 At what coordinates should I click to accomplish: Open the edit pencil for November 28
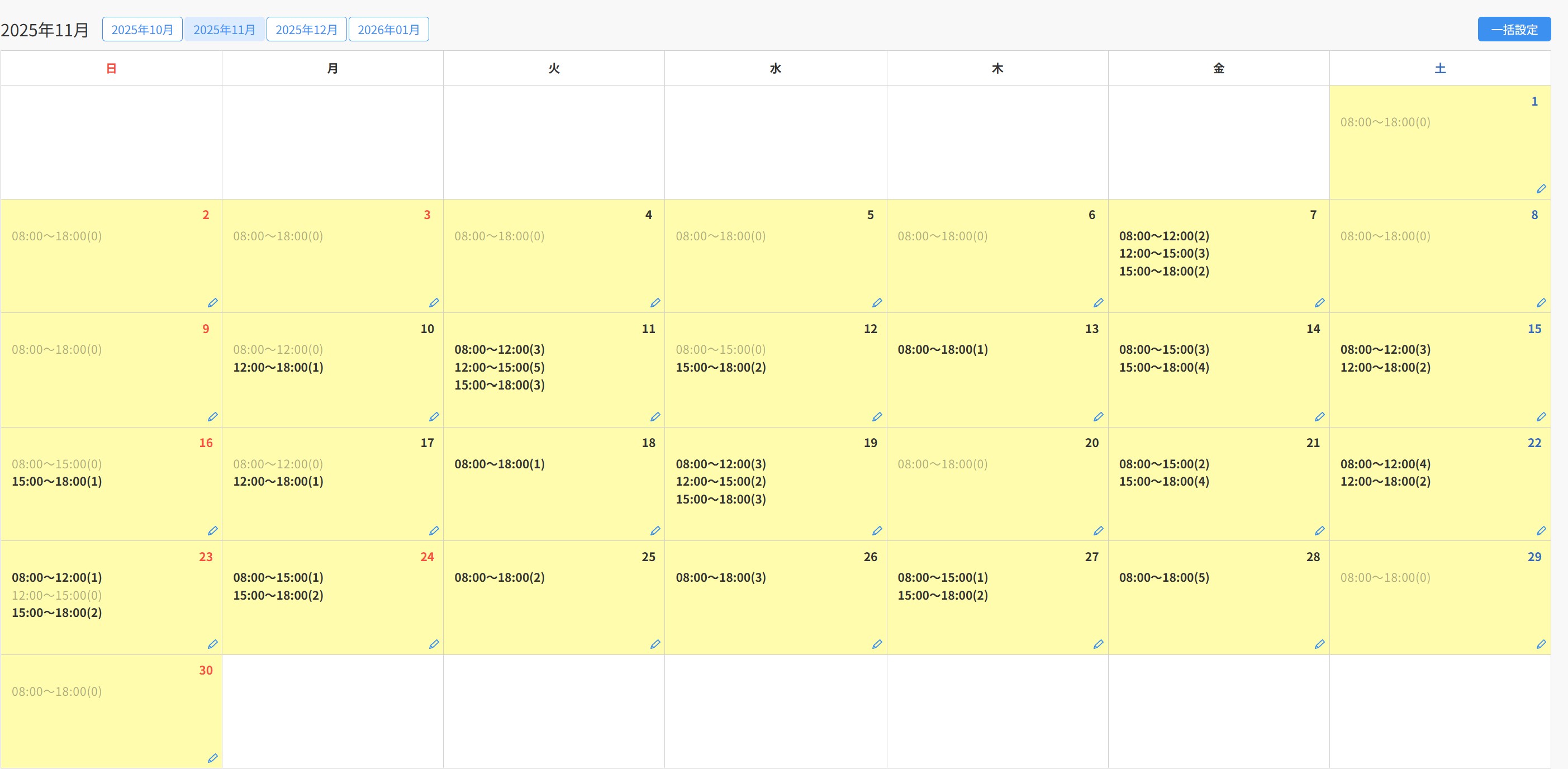(1319, 644)
